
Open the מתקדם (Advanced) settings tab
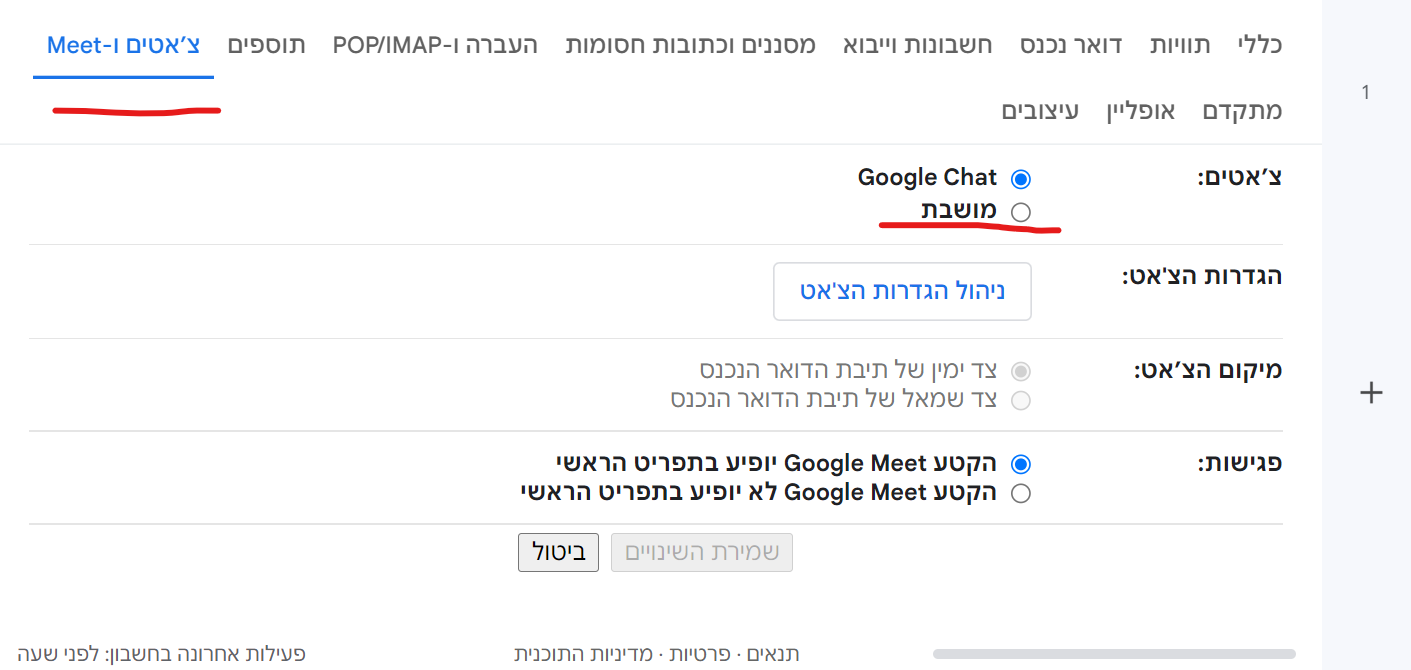tap(1242, 110)
